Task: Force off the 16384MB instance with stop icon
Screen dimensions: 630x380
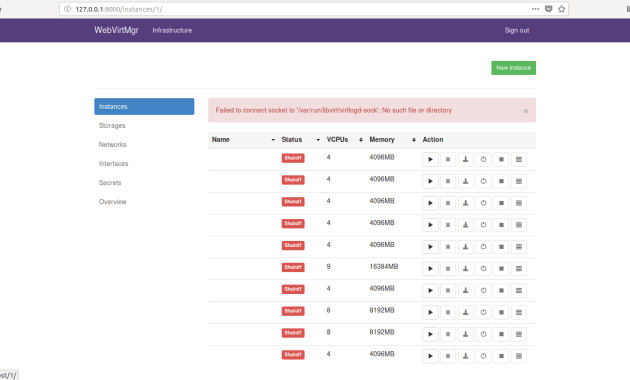Action: [501, 269]
